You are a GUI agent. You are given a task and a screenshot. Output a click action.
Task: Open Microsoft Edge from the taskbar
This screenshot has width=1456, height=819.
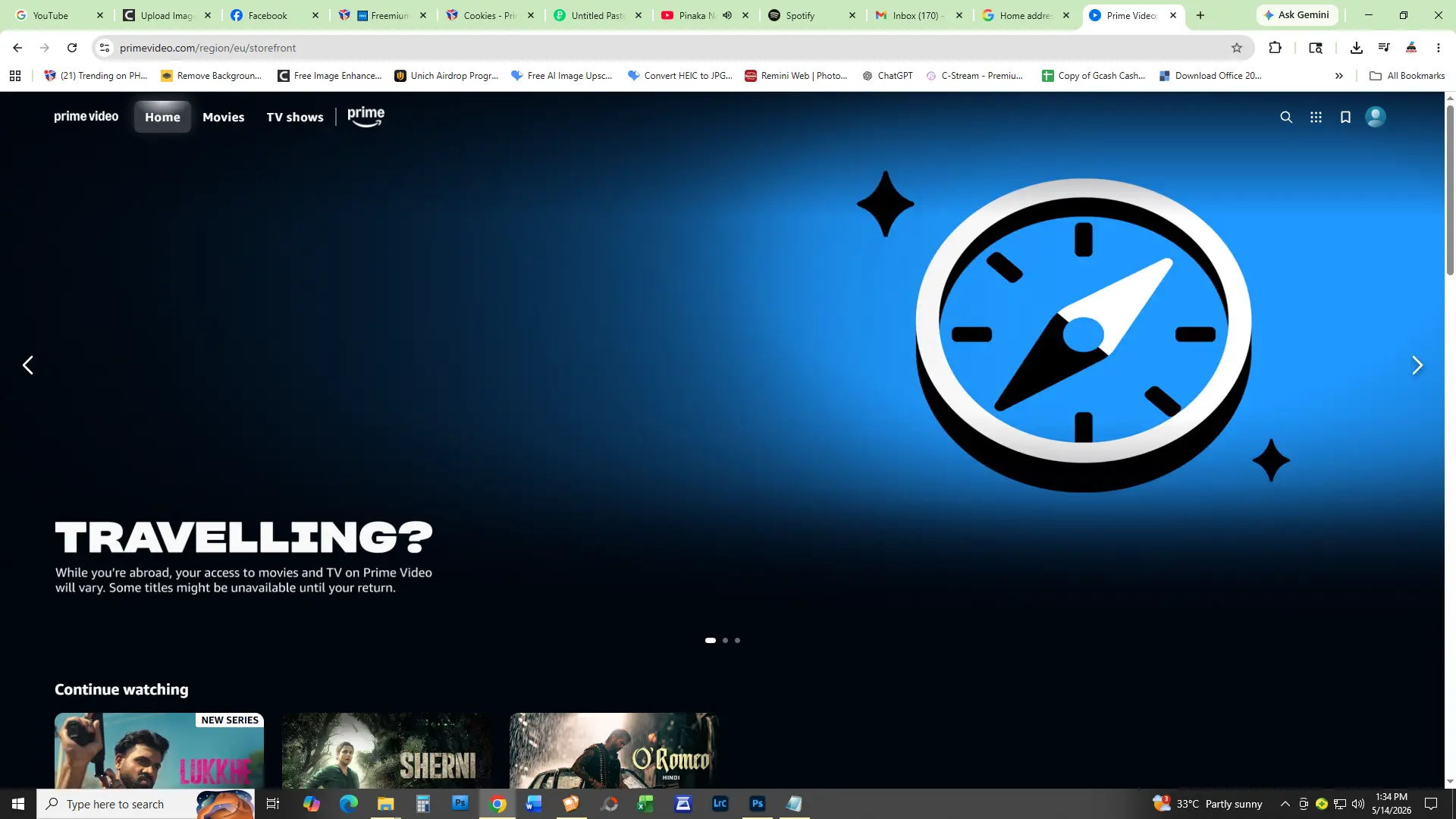coord(348,804)
